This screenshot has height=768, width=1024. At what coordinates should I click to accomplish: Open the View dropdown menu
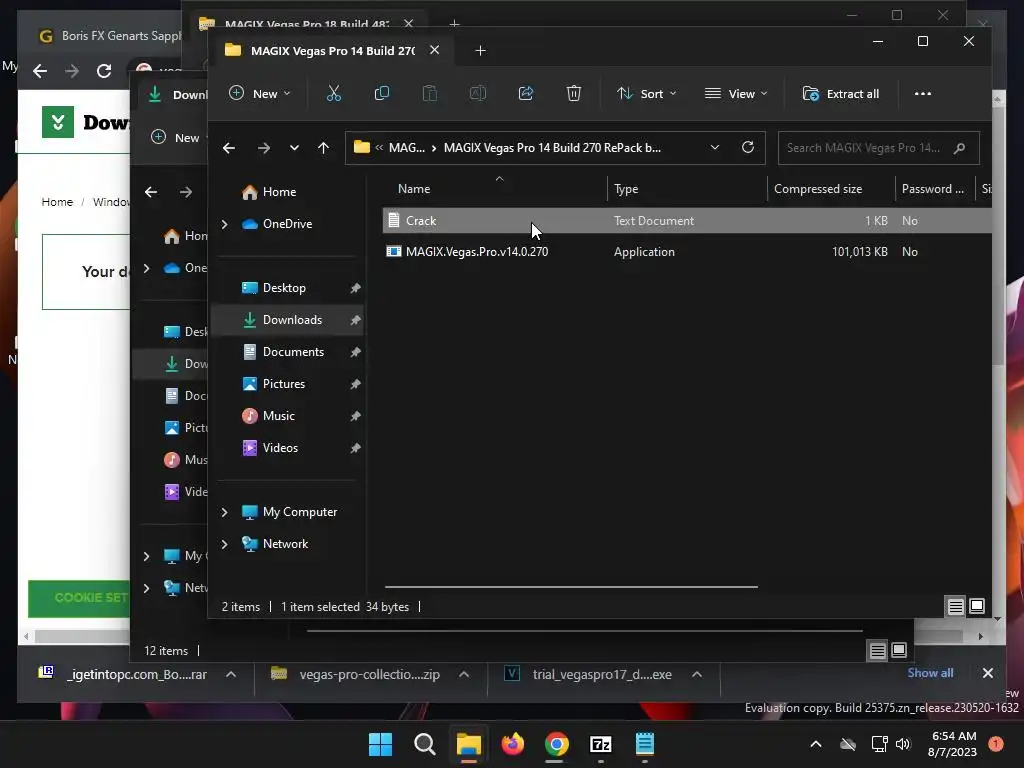735,94
